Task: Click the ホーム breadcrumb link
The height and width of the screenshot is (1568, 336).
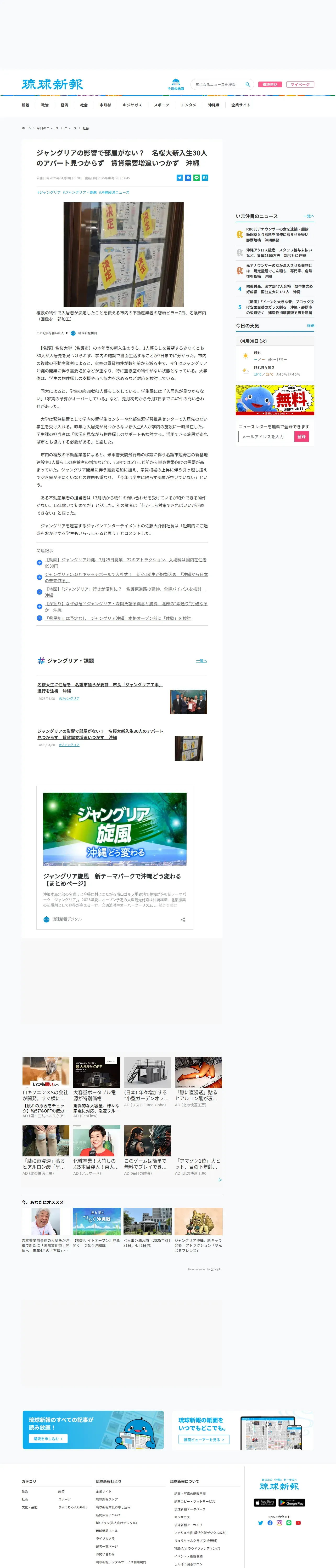Action: [x=26, y=128]
